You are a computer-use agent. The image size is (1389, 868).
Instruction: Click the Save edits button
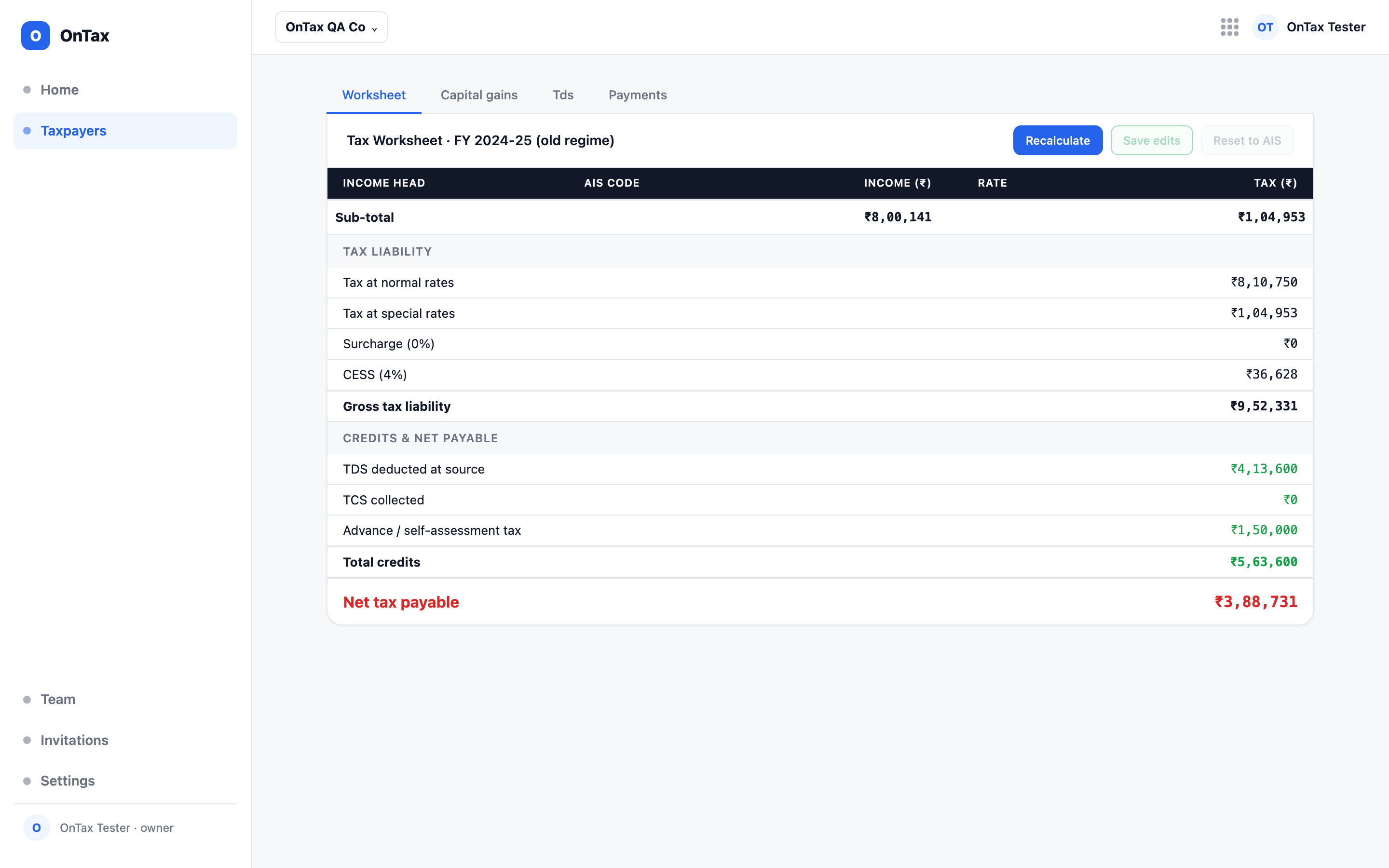click(x=1151, y=140)
